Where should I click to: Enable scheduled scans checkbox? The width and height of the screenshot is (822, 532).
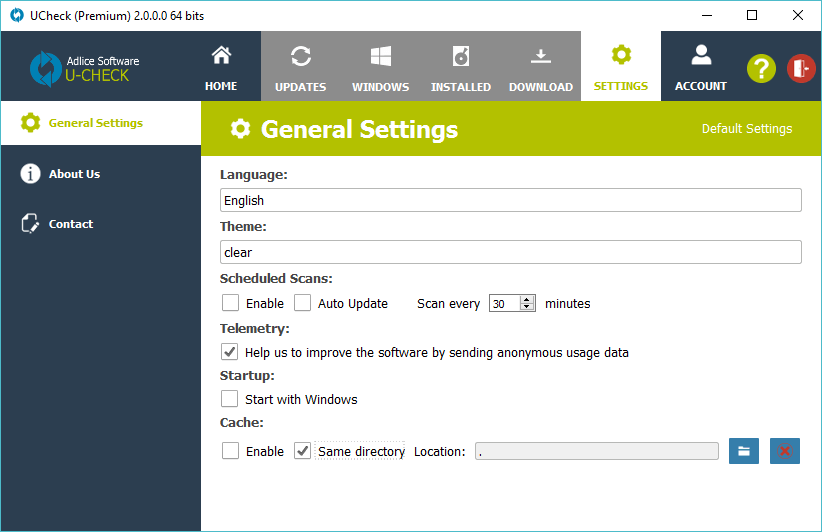pos(231,303)
